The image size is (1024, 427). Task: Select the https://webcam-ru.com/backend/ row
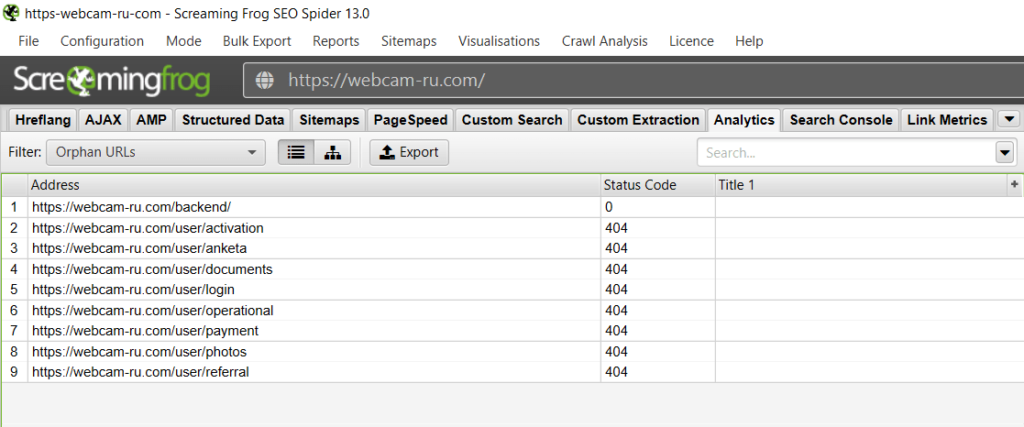tap(512, 207)
